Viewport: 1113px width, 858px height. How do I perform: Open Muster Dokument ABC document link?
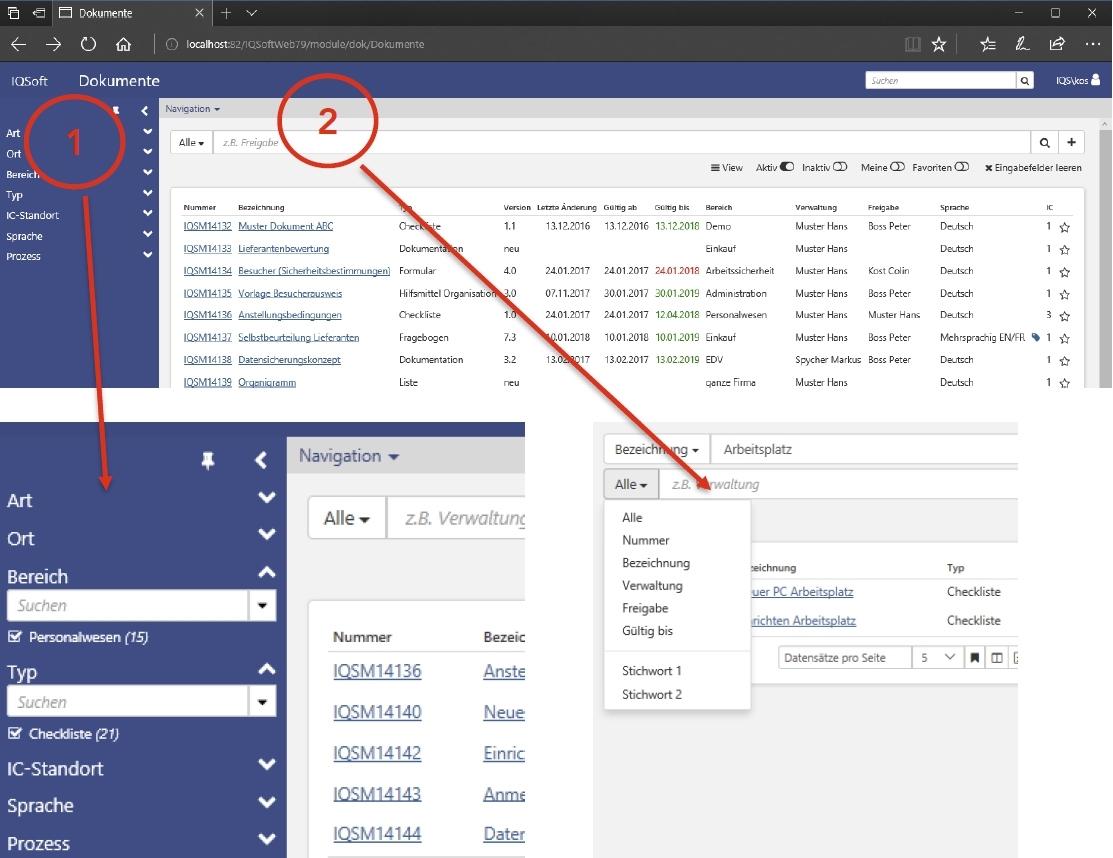click(x=285, y=226)
